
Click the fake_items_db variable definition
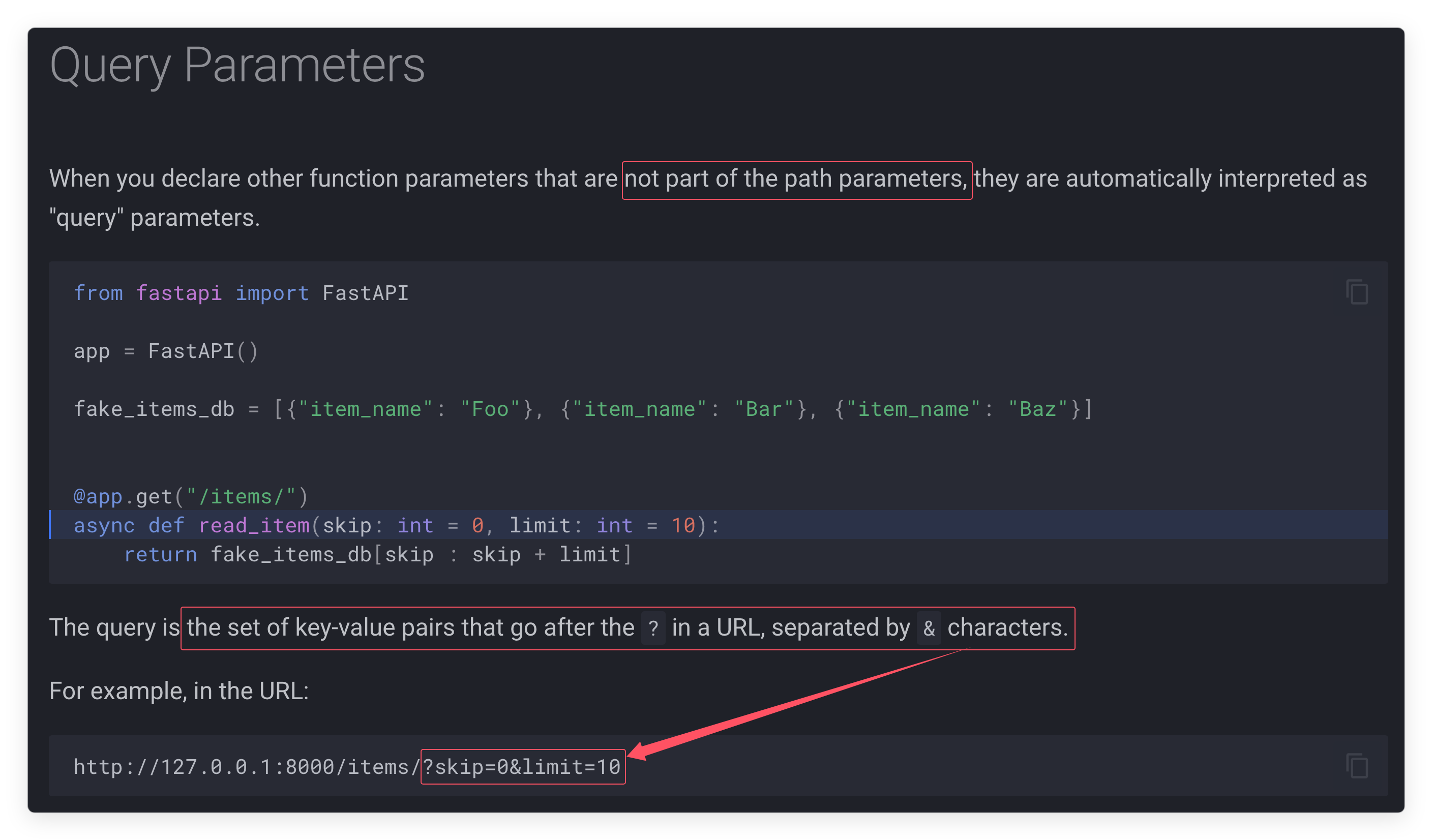(154, 409)
